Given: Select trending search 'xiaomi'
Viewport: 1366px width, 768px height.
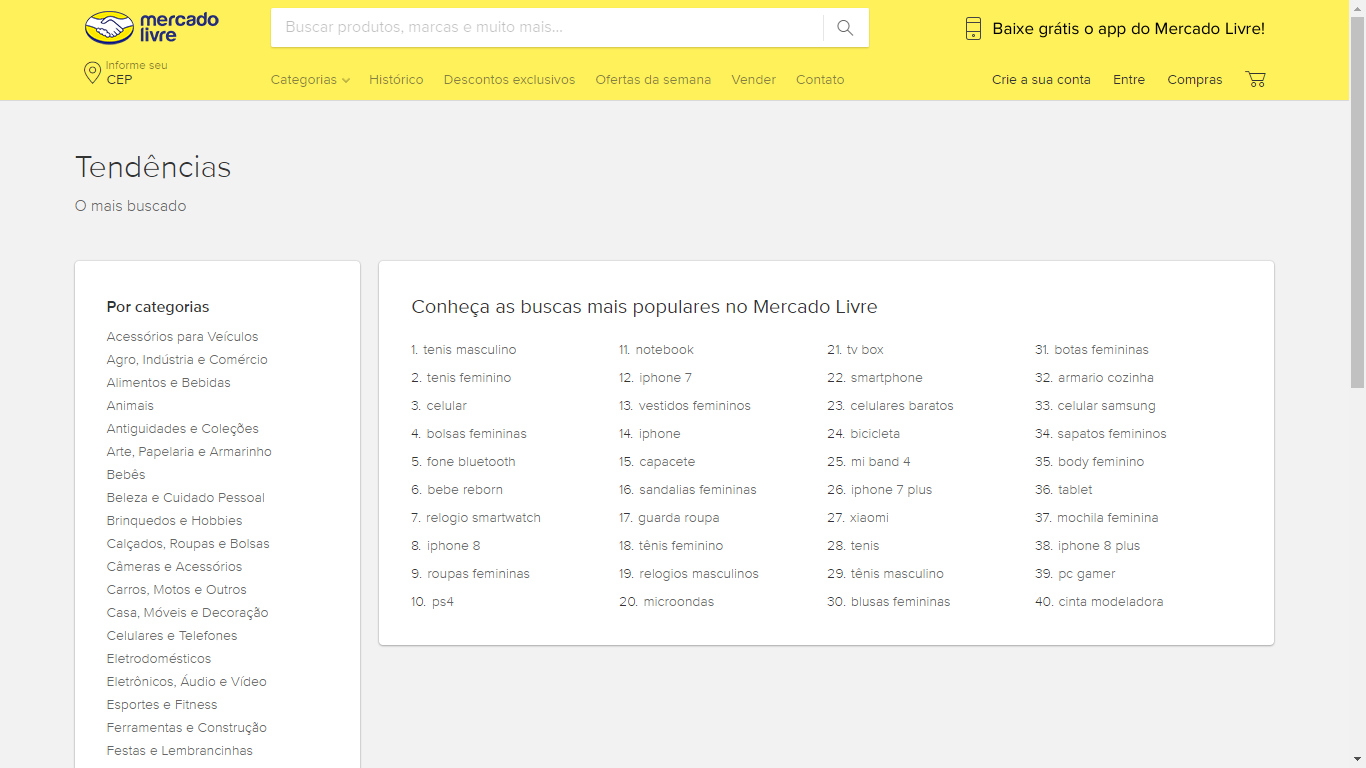Looking at the screenshot, I should (x=869, y=518).
